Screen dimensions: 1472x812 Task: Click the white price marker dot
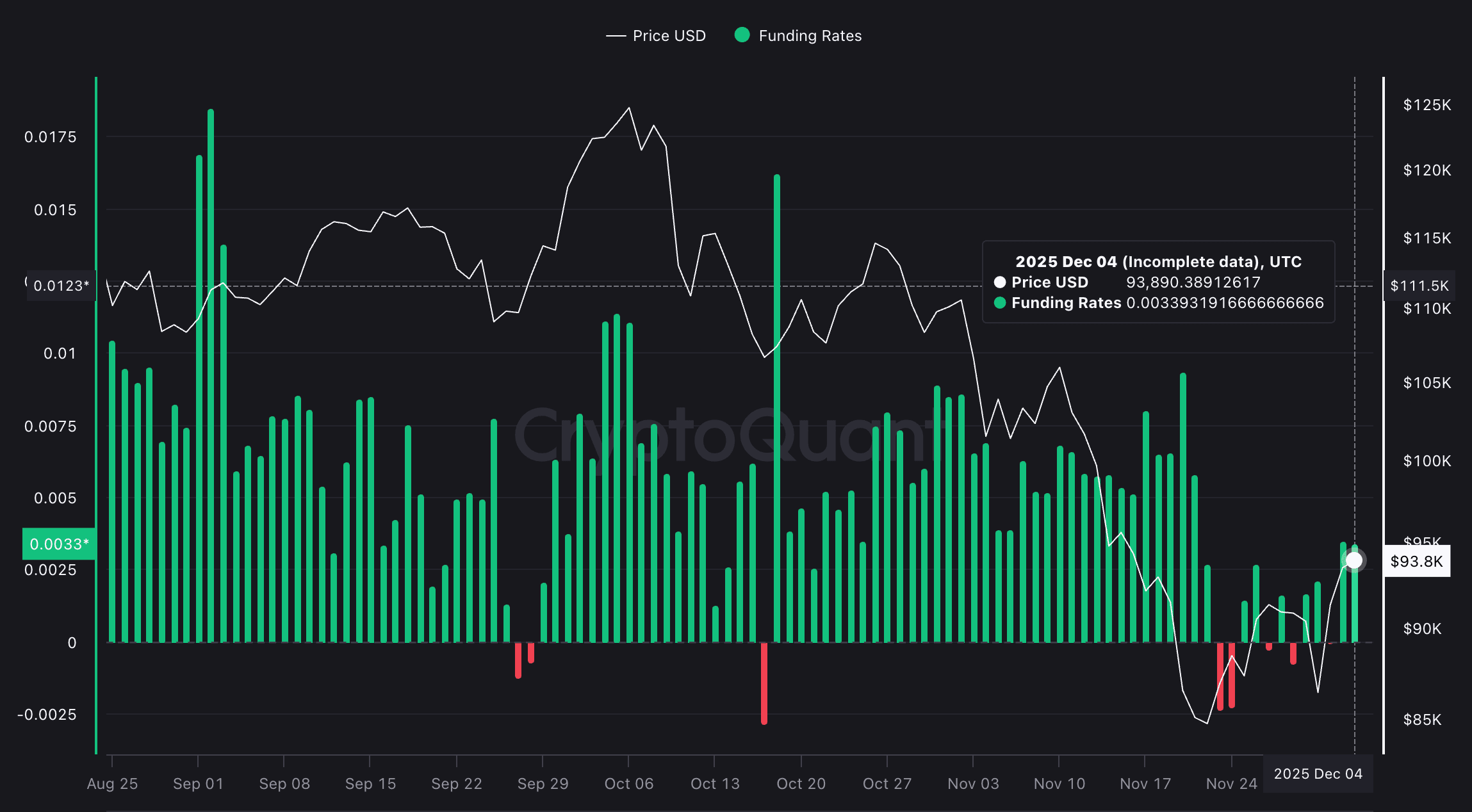pos(1353,560)
